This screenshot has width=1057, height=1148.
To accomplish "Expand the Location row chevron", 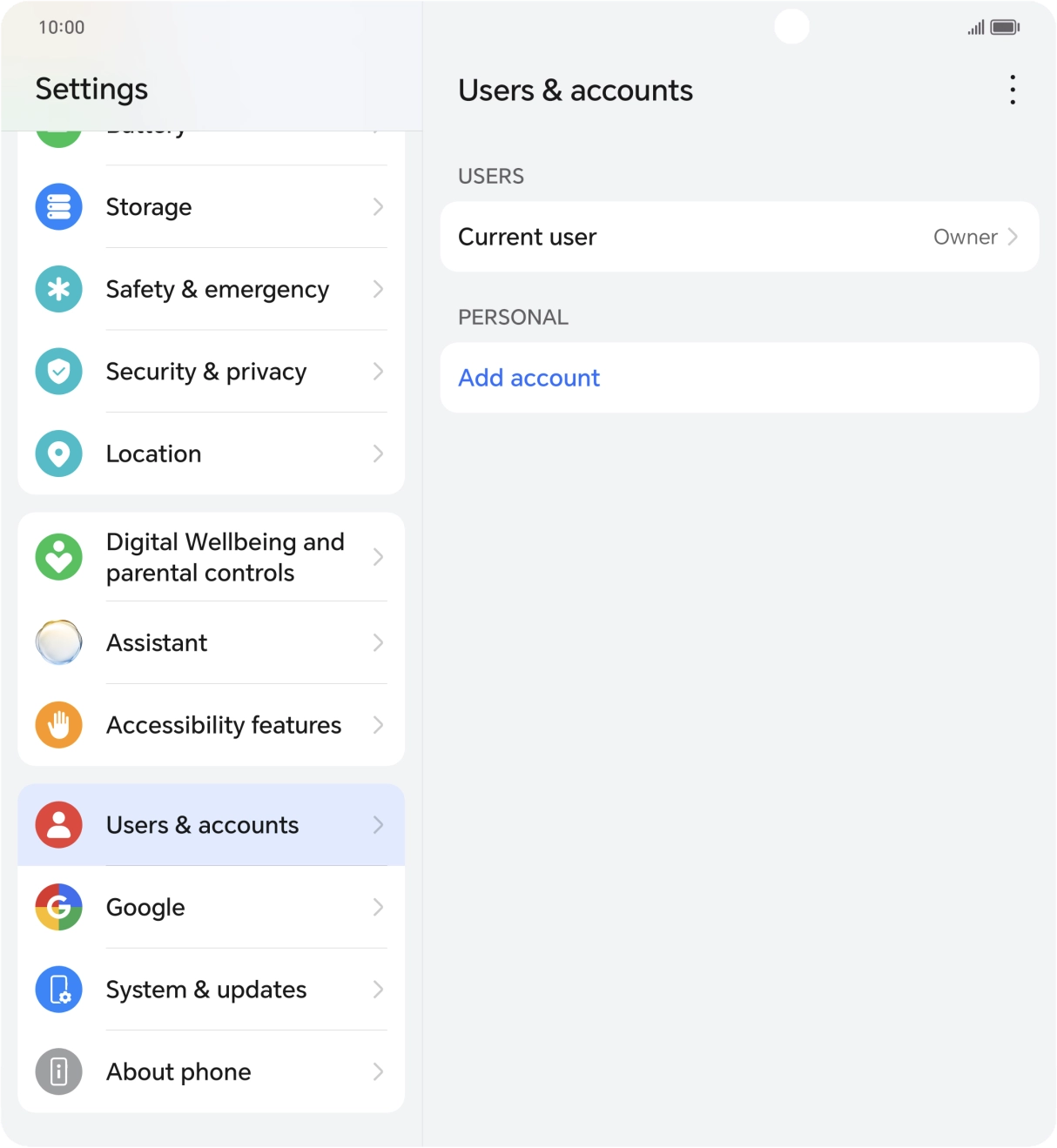I will 378,453.
